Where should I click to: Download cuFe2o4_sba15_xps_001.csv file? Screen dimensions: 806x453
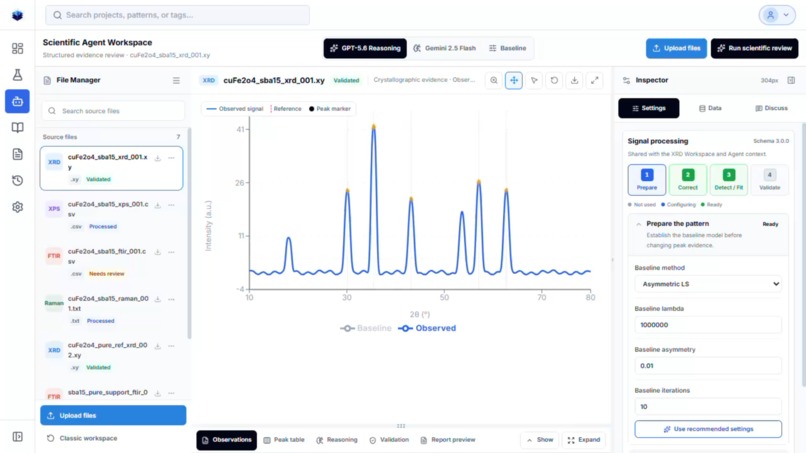(158, 205)
